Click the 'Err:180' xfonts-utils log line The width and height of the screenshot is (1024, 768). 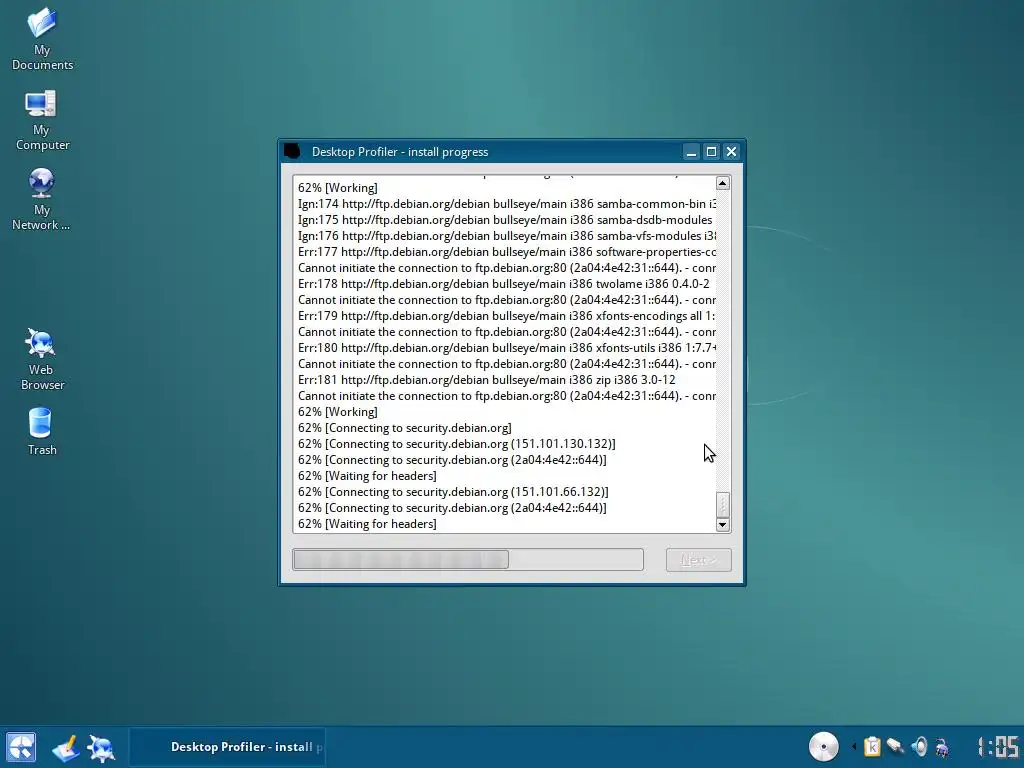[x=507, y=348]
